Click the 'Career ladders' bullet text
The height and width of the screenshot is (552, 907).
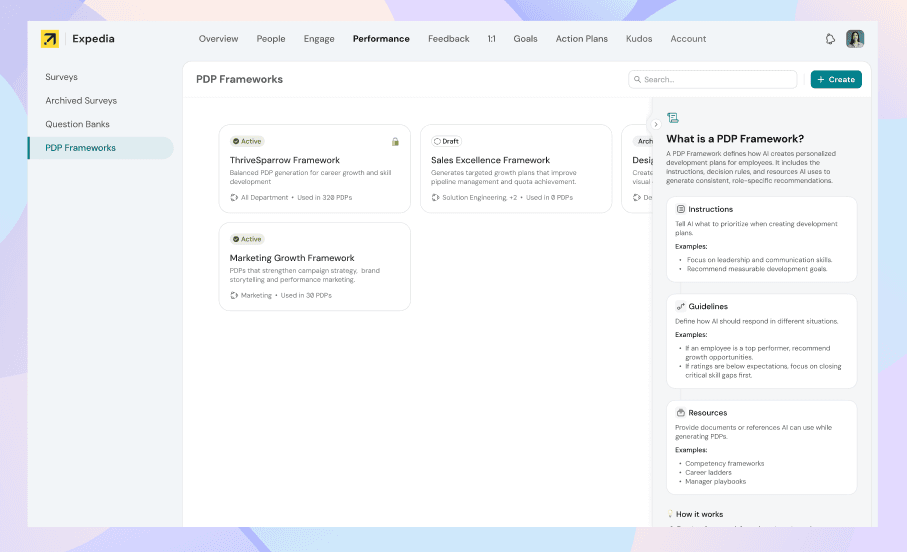(x=708, y=472)
